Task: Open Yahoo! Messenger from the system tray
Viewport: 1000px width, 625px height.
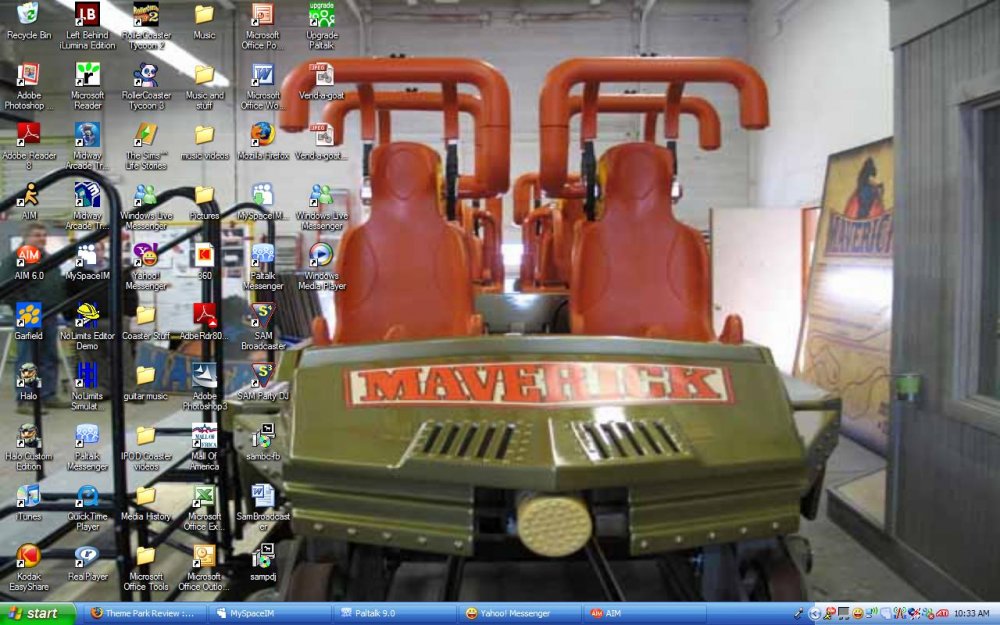Action: [857, 612]
